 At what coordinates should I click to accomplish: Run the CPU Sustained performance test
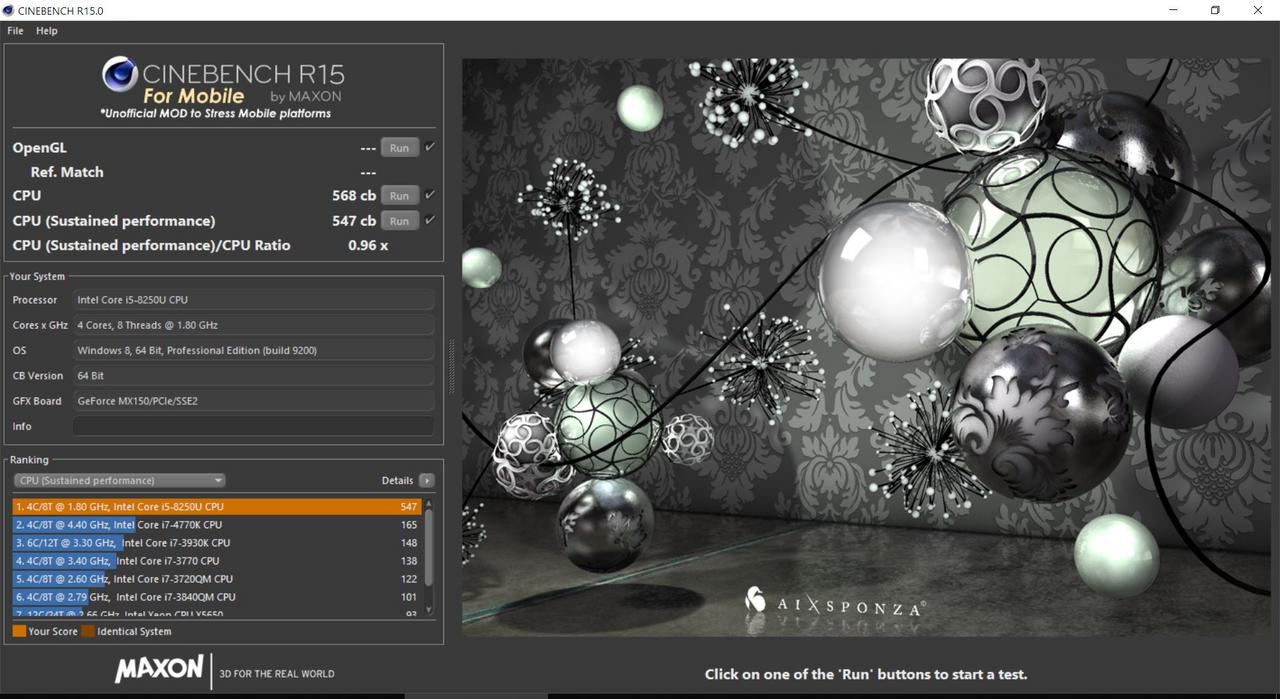click(x=399, y=221)
